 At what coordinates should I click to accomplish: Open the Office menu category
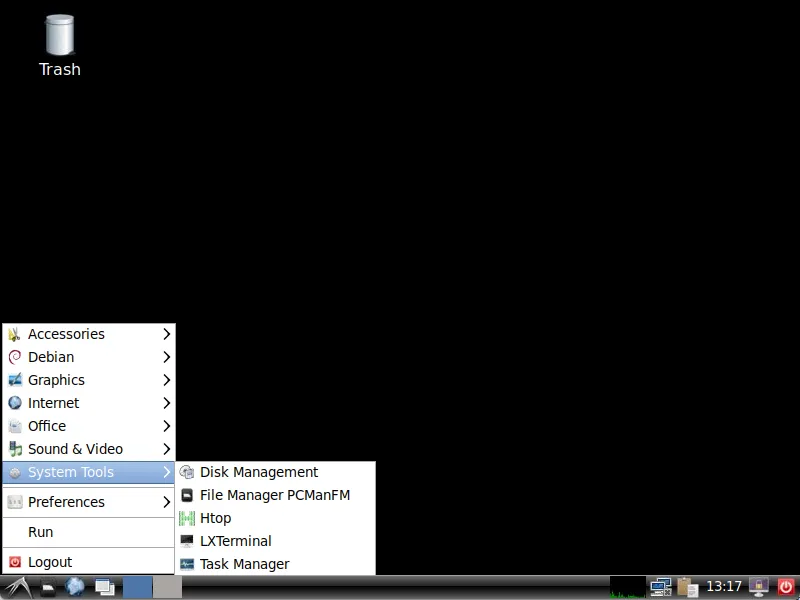(89, 426)
